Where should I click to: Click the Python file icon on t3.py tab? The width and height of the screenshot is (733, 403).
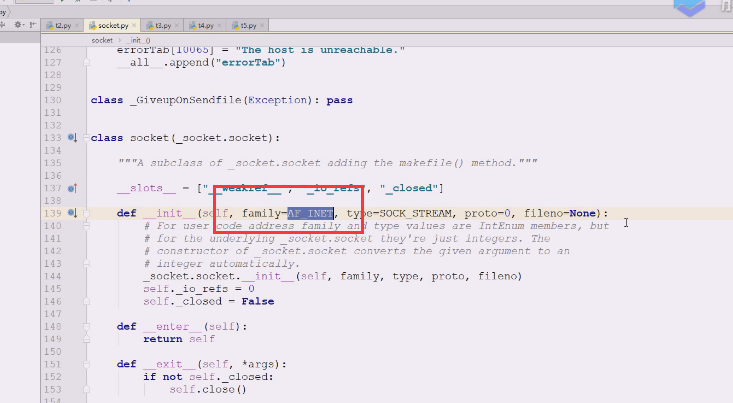(150, 25)
